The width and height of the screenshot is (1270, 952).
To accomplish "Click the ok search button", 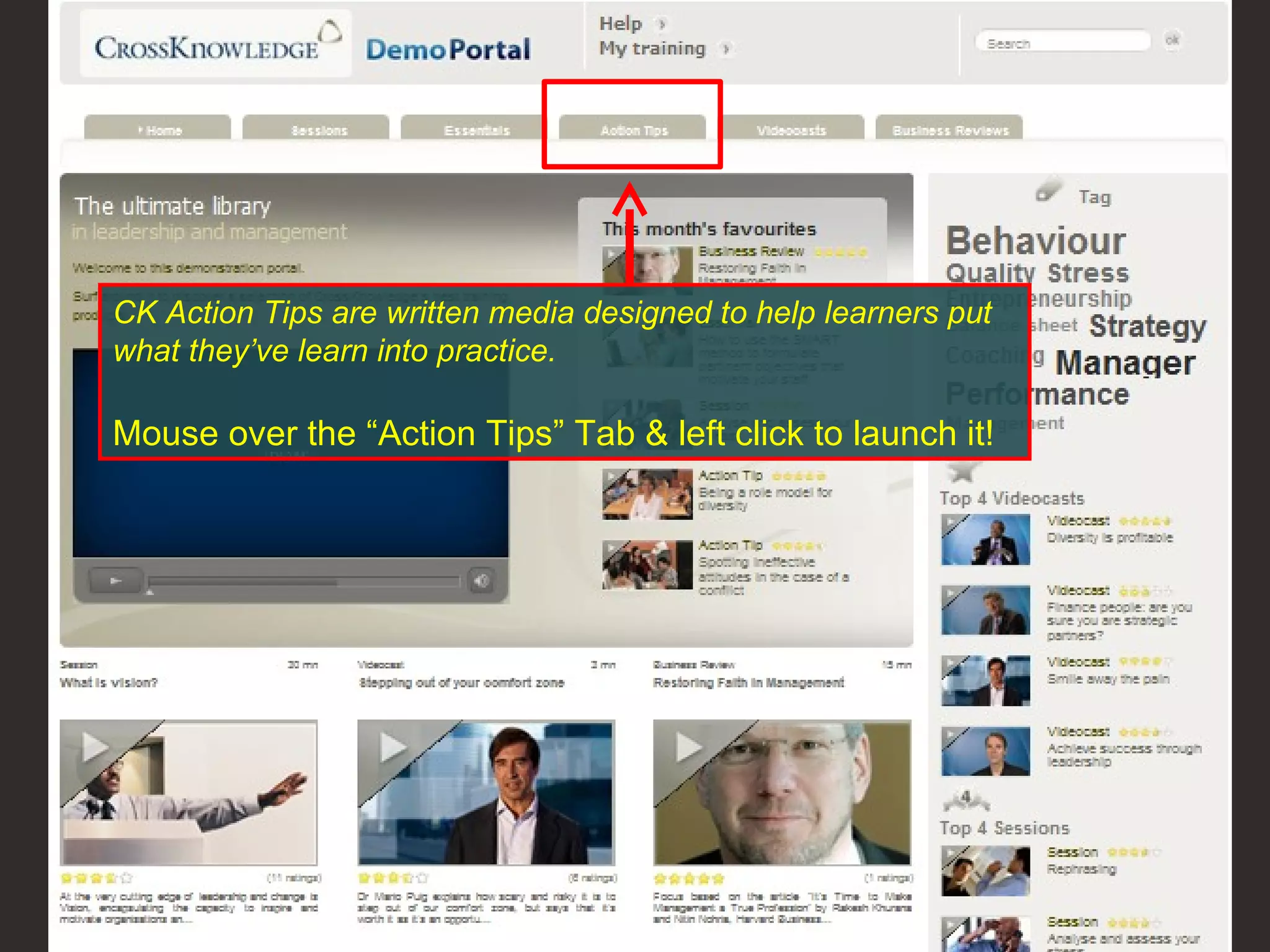I will click(1172, 40).
